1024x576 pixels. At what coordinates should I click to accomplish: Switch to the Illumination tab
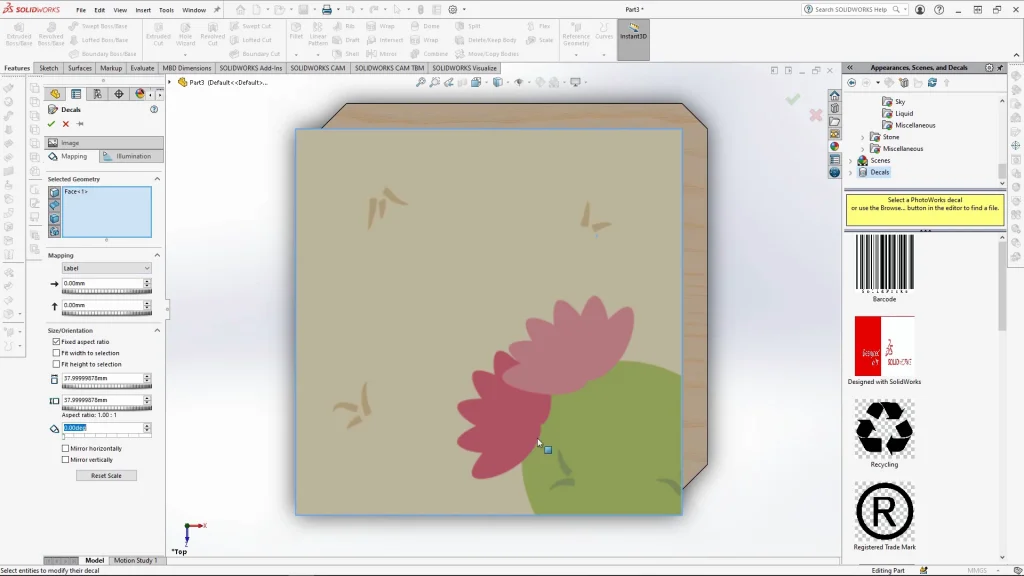coord(132,156)
